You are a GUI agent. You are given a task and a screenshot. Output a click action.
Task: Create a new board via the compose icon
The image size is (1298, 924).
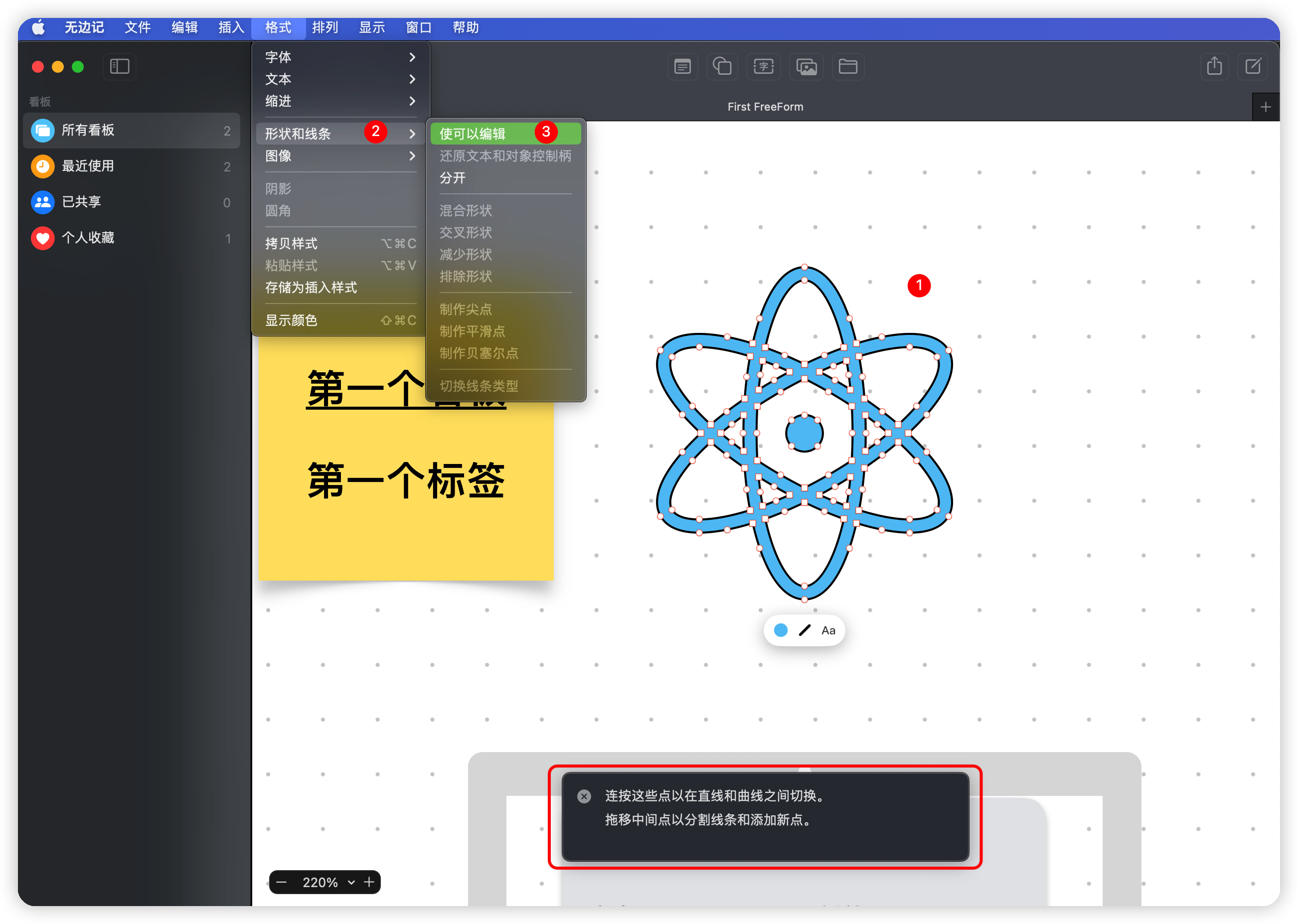(1253, 67)
